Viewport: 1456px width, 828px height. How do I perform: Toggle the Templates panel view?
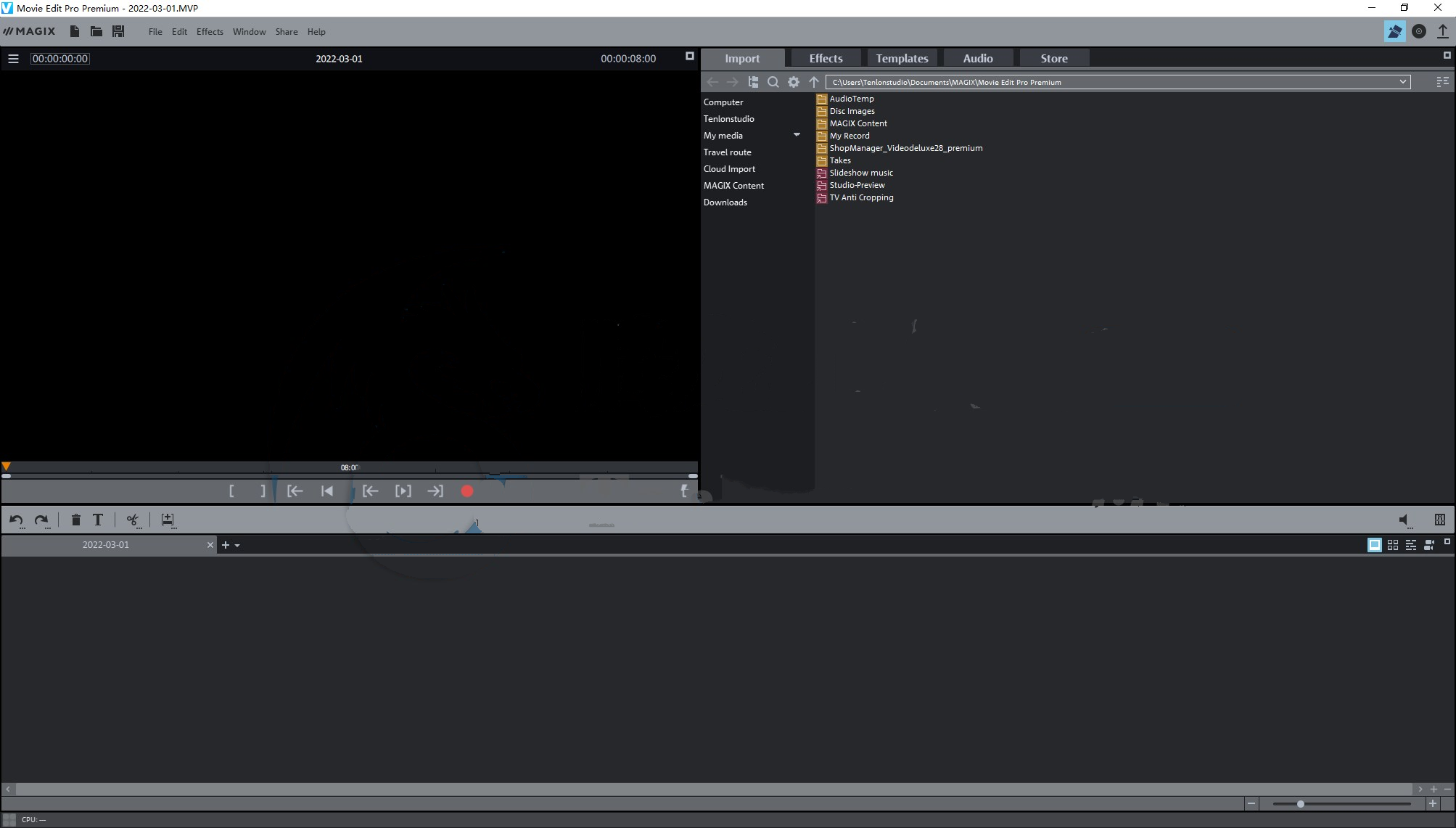click(x=901, y=58)
